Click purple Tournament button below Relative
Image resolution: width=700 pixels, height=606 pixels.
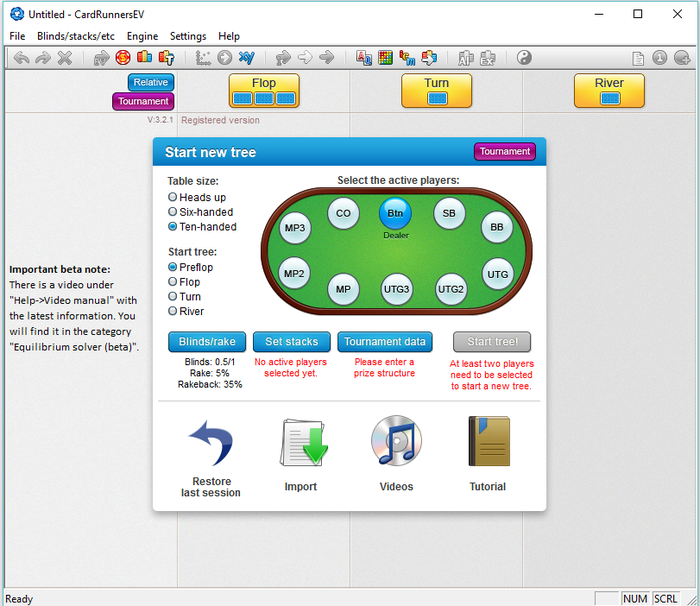pos(143,101)
